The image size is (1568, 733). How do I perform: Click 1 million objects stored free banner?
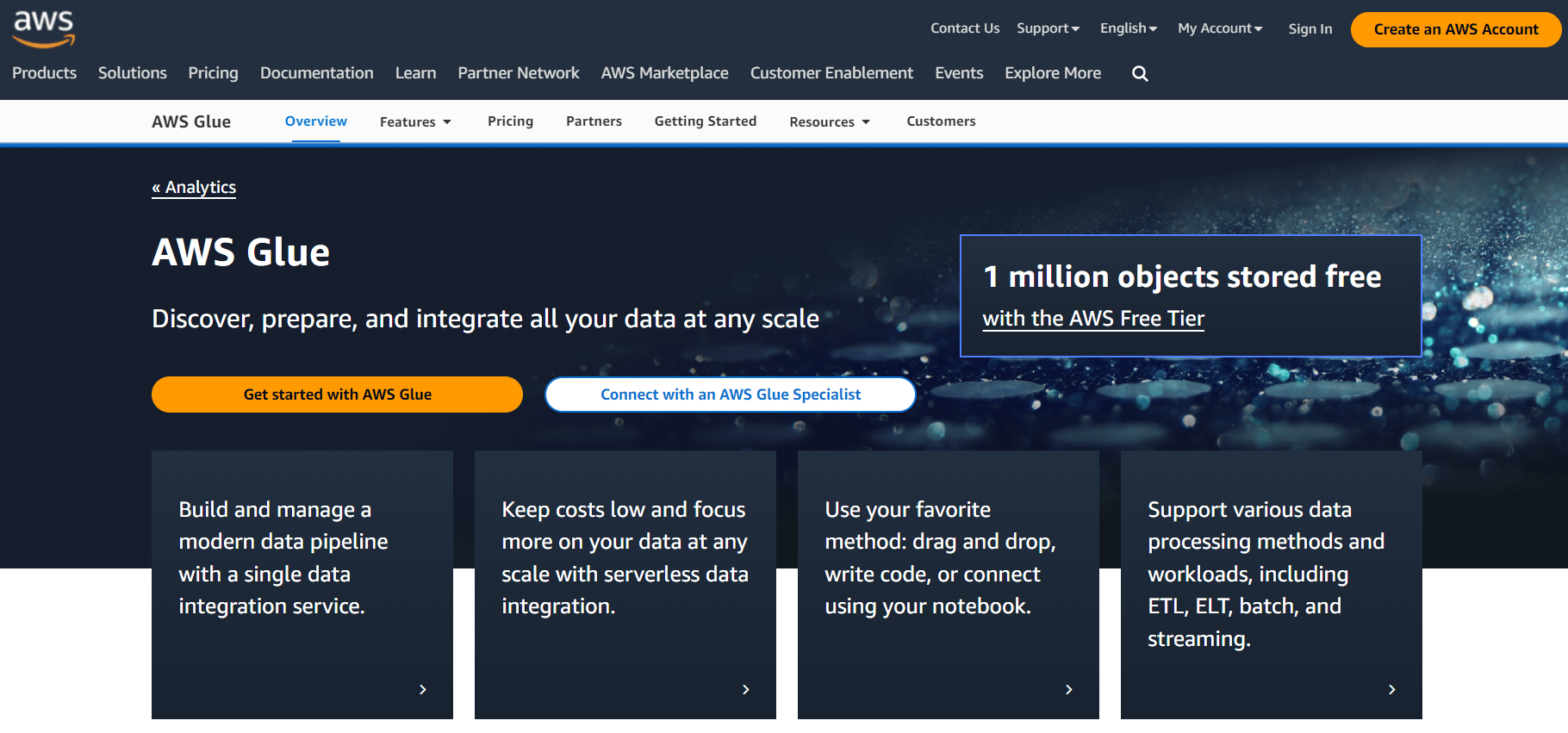(x=1191, y=295)
